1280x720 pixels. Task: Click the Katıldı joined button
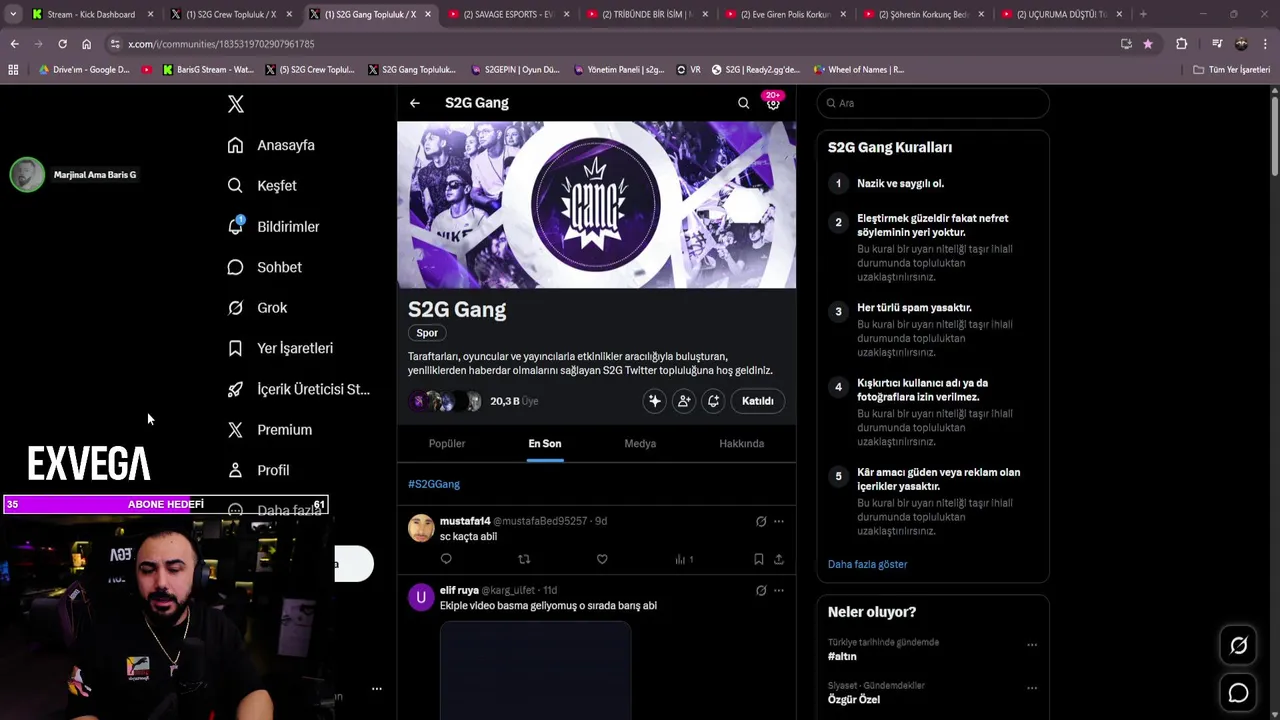point(758,401)
